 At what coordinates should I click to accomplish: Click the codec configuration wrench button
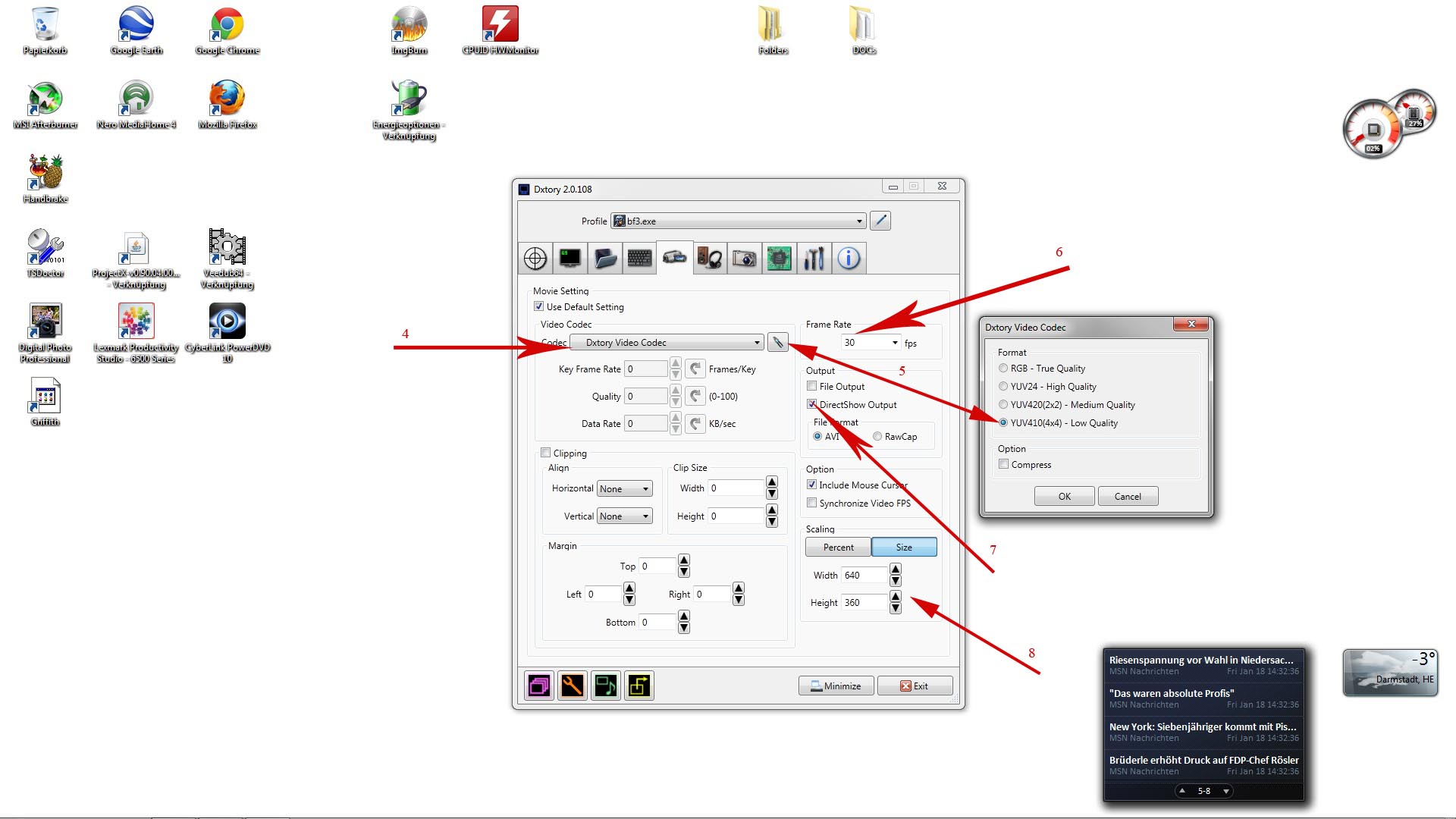pos(777,343)
